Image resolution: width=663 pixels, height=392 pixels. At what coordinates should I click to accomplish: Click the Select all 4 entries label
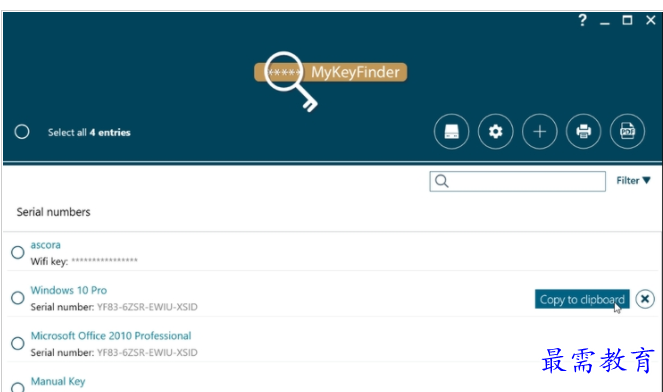[89, 132]
